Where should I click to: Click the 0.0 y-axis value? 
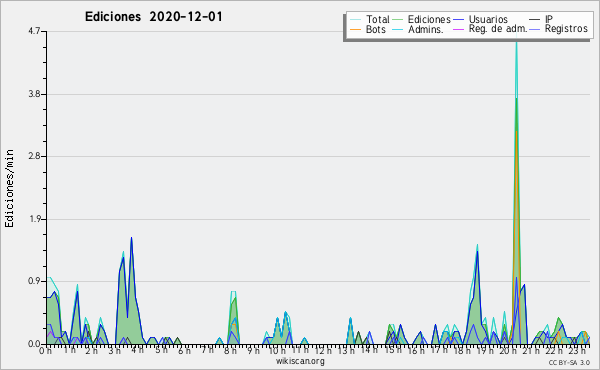[x=34, y=344]
